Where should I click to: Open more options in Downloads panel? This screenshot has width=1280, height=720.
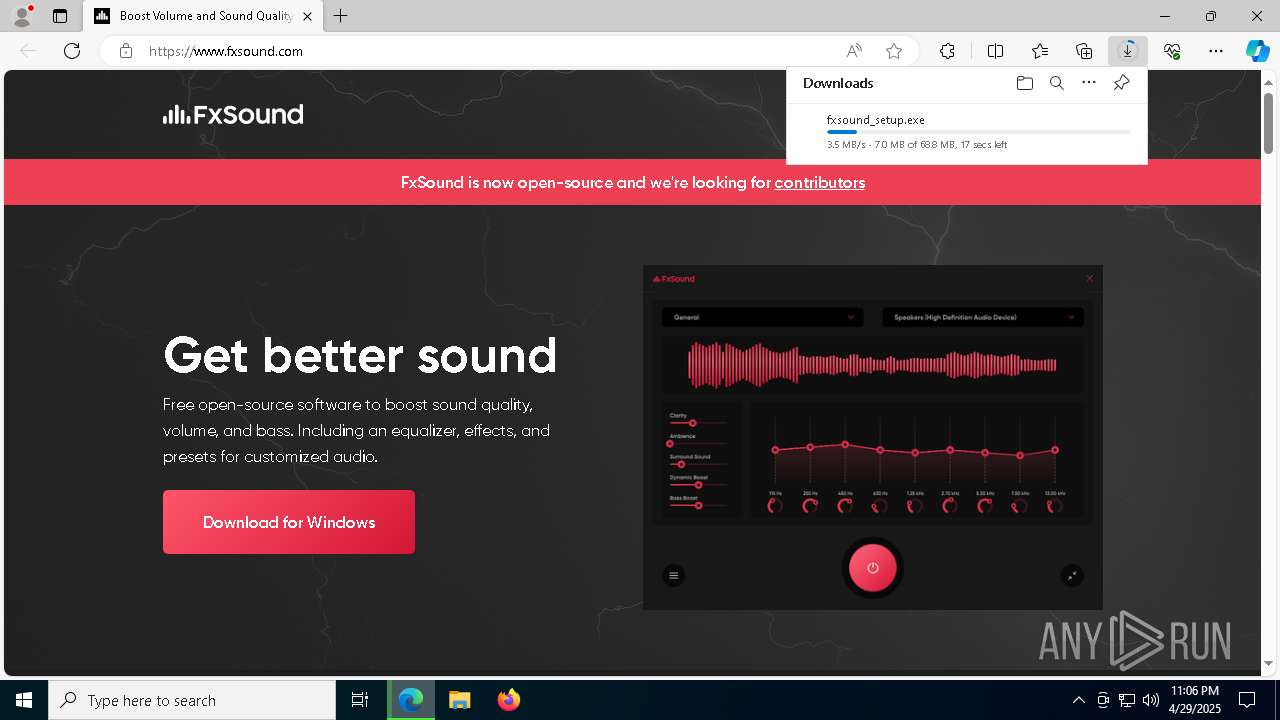1089,83
